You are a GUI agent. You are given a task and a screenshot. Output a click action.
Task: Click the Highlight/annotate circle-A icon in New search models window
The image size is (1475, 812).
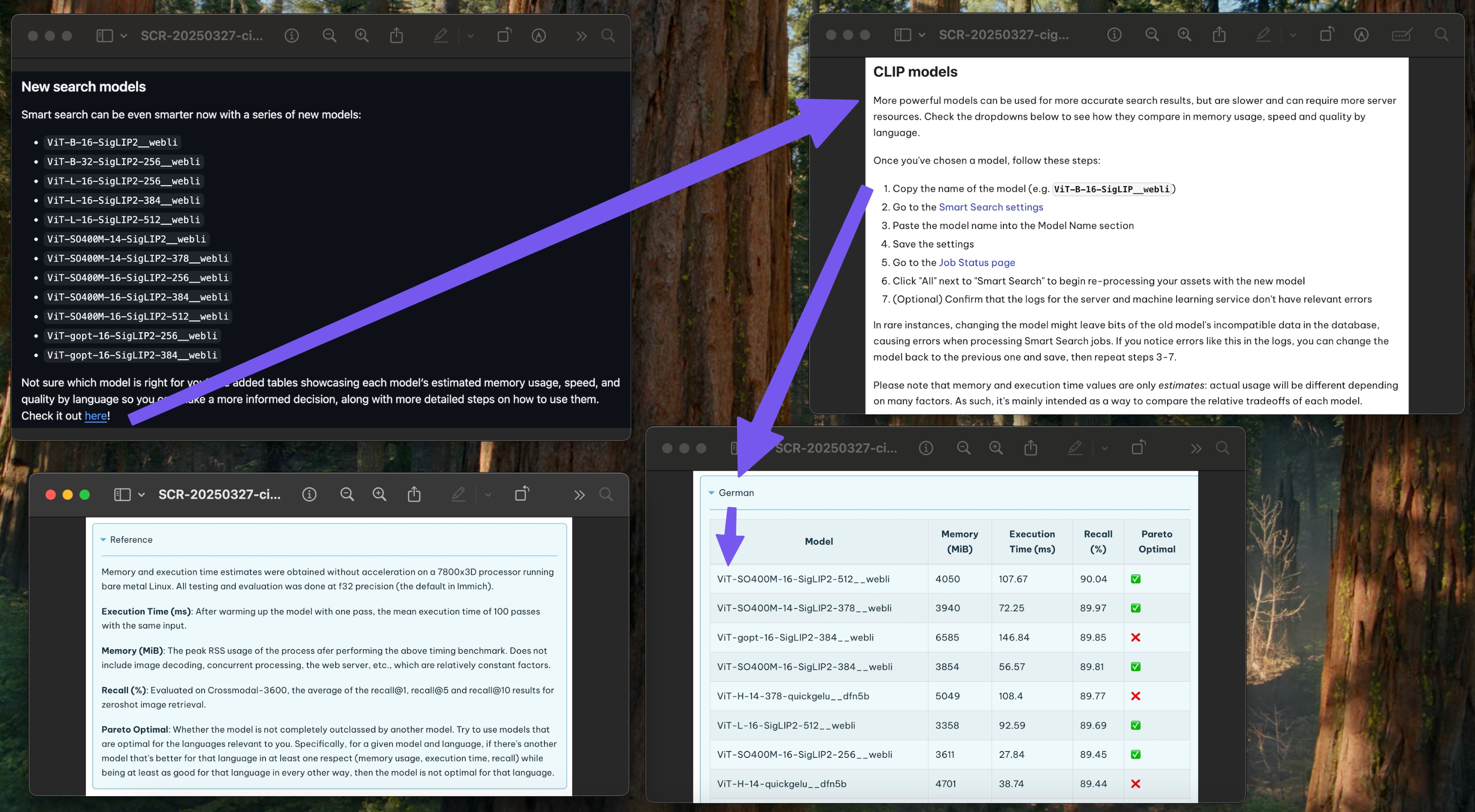pyautogui.click(x=538, y=36)
